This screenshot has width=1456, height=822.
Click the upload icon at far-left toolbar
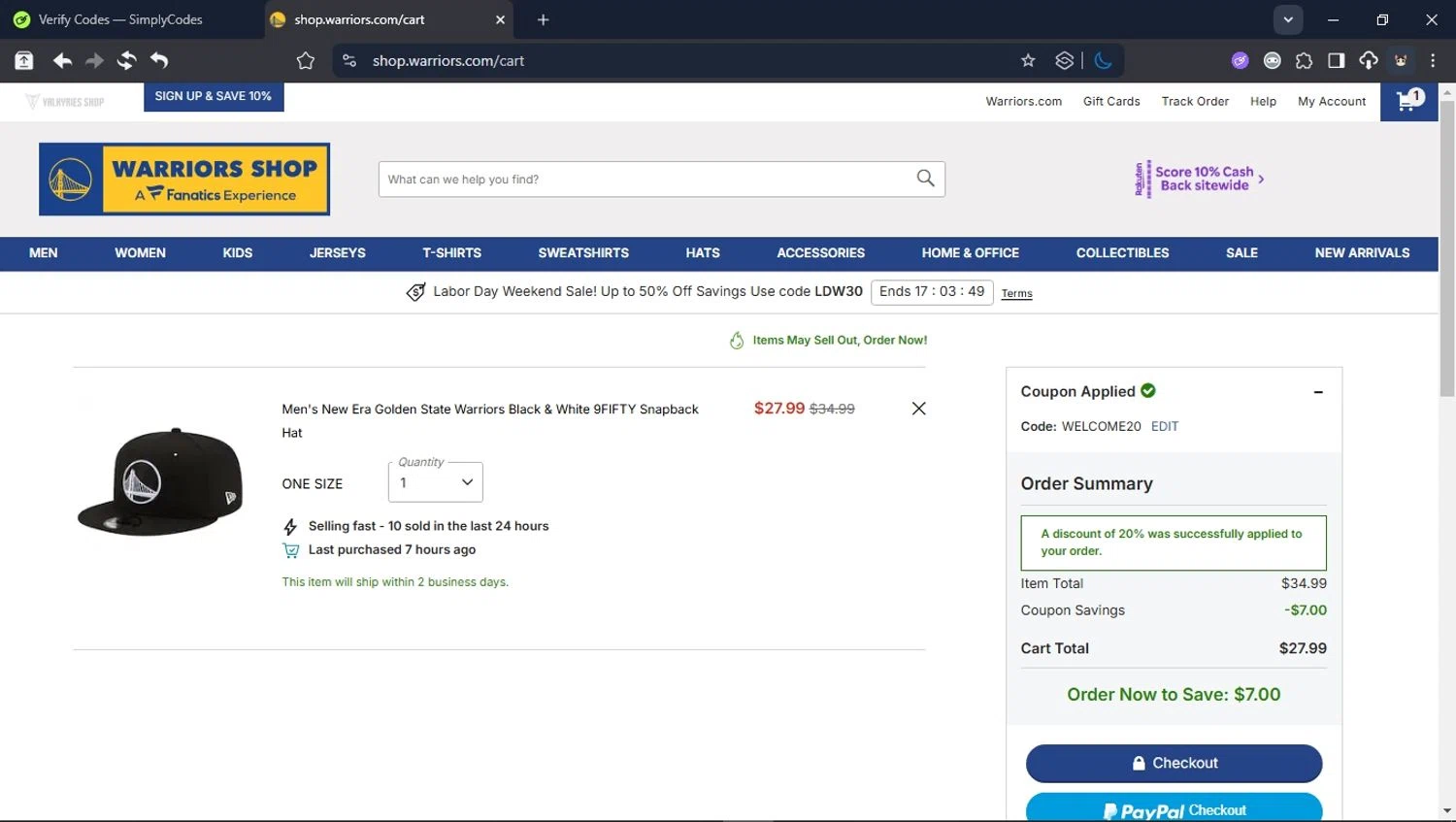point(24,61)
